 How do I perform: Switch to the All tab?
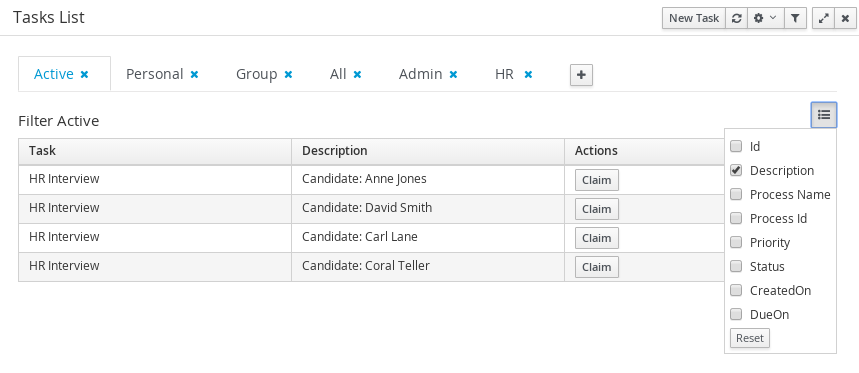(x=338, y=74)
